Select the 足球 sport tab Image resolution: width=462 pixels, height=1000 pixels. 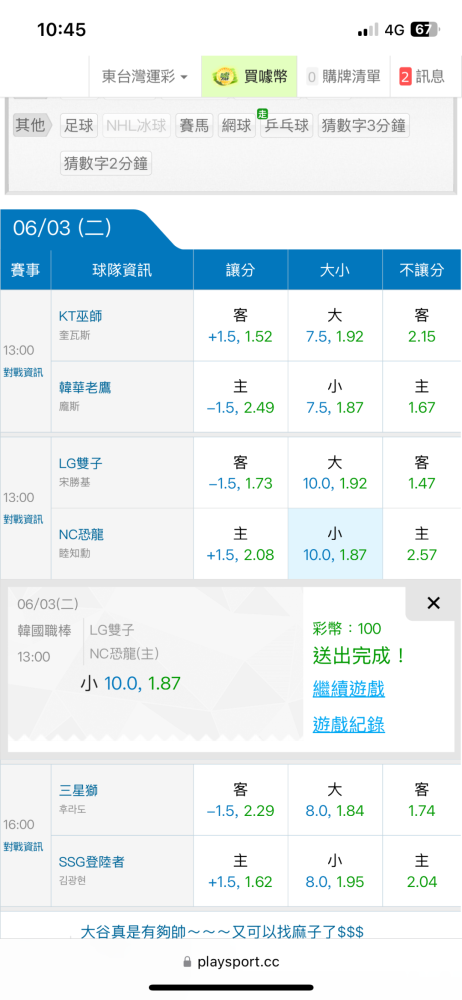(78, 126)
